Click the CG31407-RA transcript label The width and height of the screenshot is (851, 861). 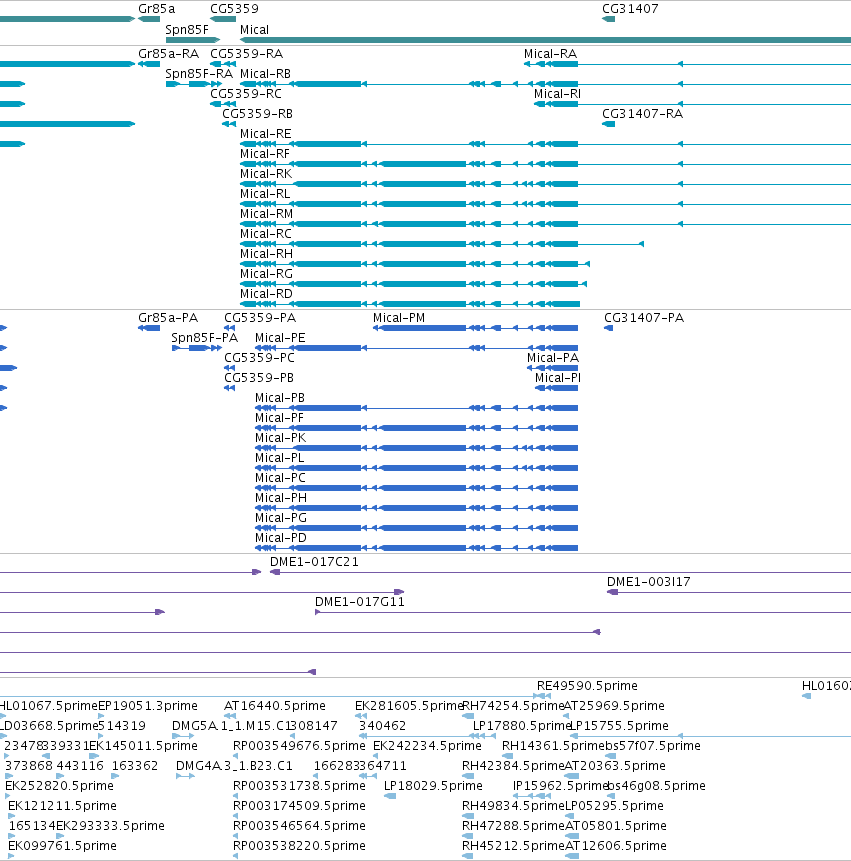(x=642, y=114)
